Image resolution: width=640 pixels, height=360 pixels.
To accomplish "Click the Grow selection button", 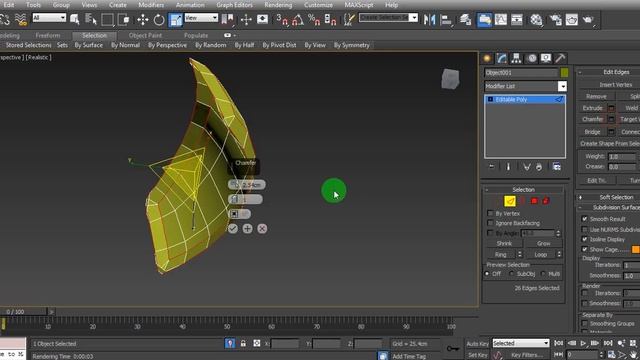I will pyautogui.click(x=543, y=243).
